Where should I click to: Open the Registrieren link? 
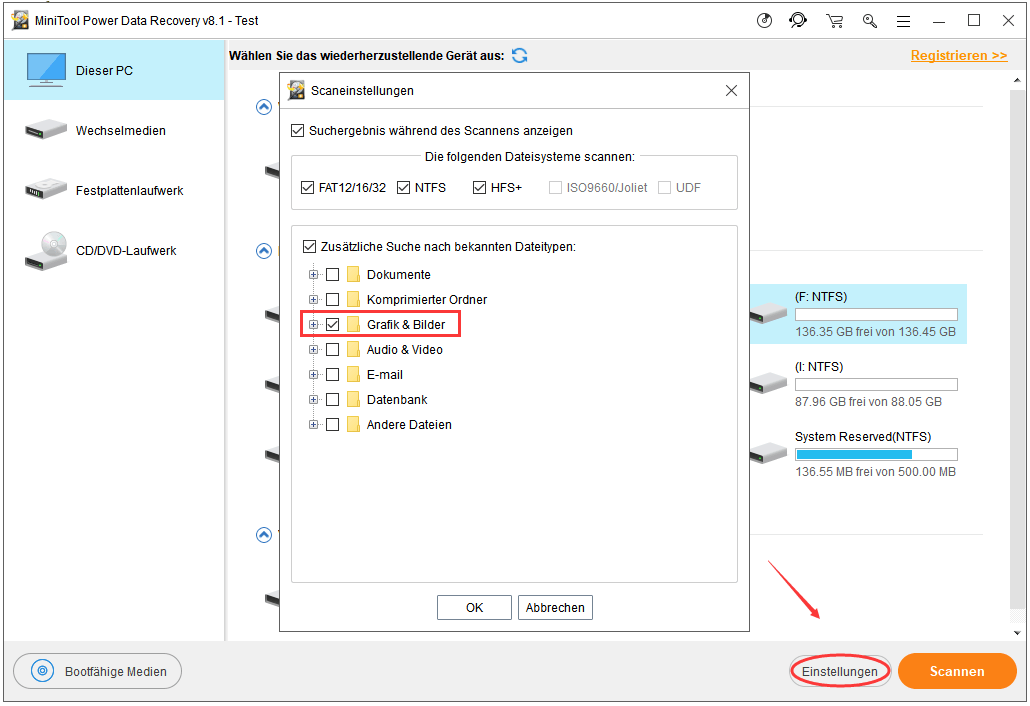(958, 56)
